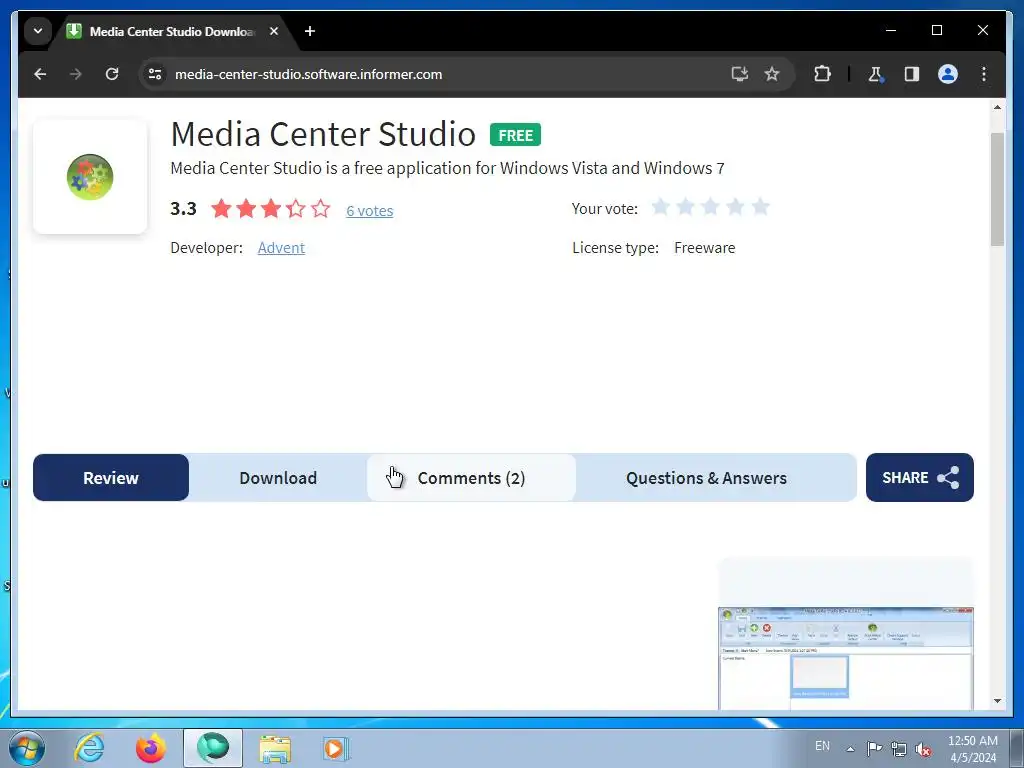Open the Comments (2) tab
This screenshot has width=1024, height=768.
tap(471, 477)
